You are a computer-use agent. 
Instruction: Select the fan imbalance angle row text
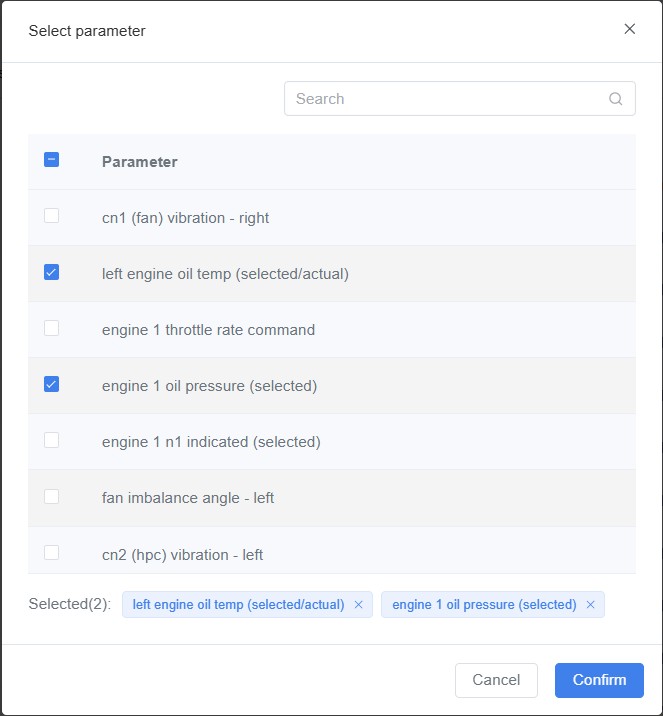pos(188,498)
